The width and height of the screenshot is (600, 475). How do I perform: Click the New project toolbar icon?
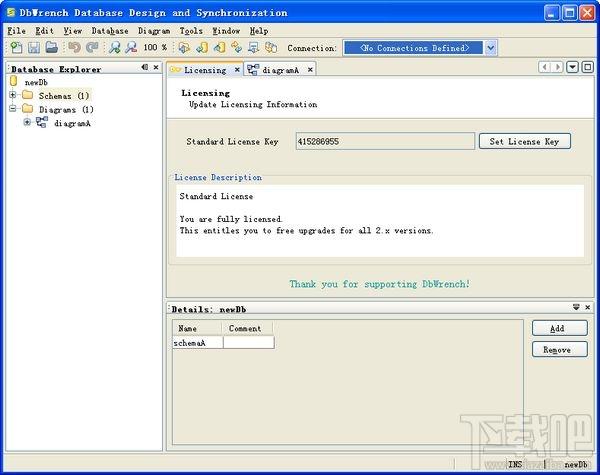pyautogui.click(x=16, y=47)
